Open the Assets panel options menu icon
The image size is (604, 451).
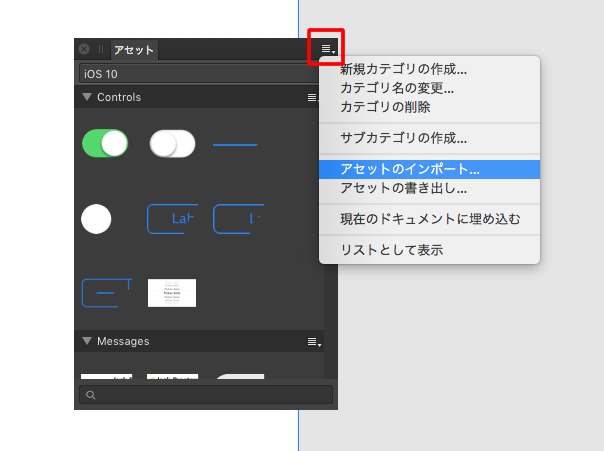328,49
